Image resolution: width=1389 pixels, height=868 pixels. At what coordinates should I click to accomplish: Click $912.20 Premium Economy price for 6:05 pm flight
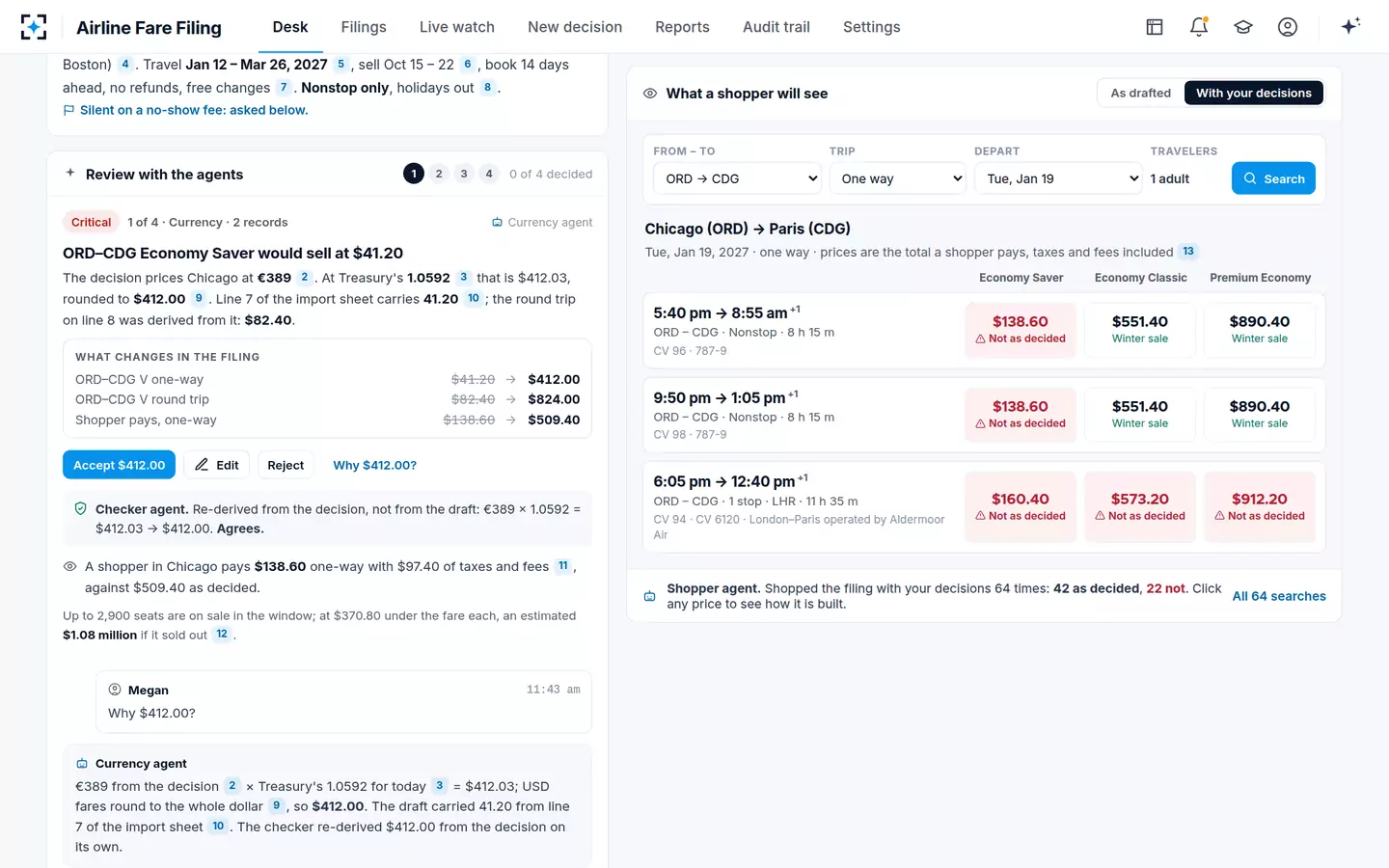(1260, 506)
